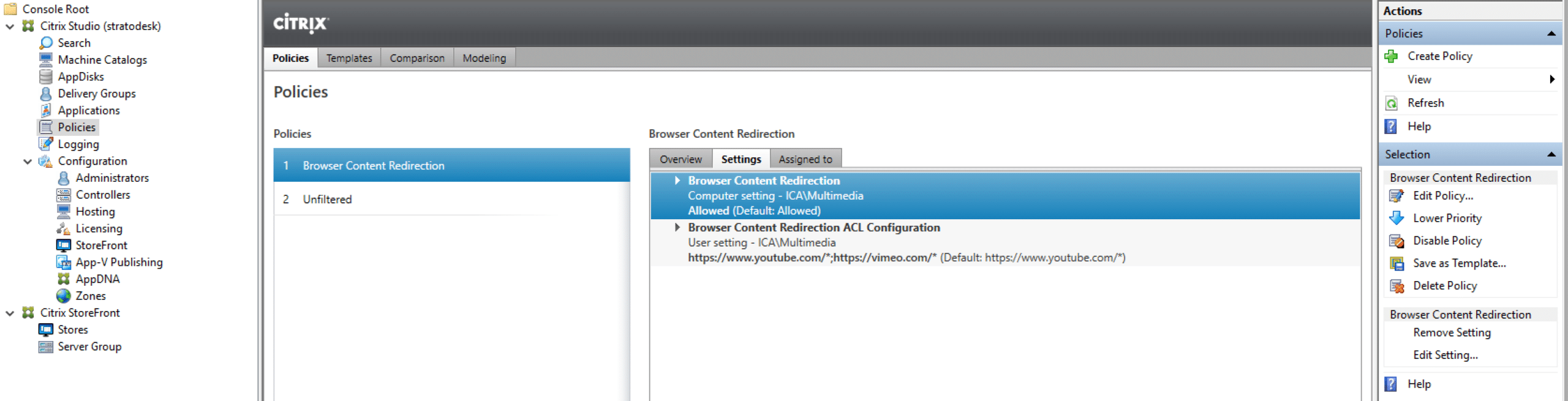Viewport: 1568px width, 401px height.
Task: Click the Citrix logo in the header
Action: coord(301,23)
